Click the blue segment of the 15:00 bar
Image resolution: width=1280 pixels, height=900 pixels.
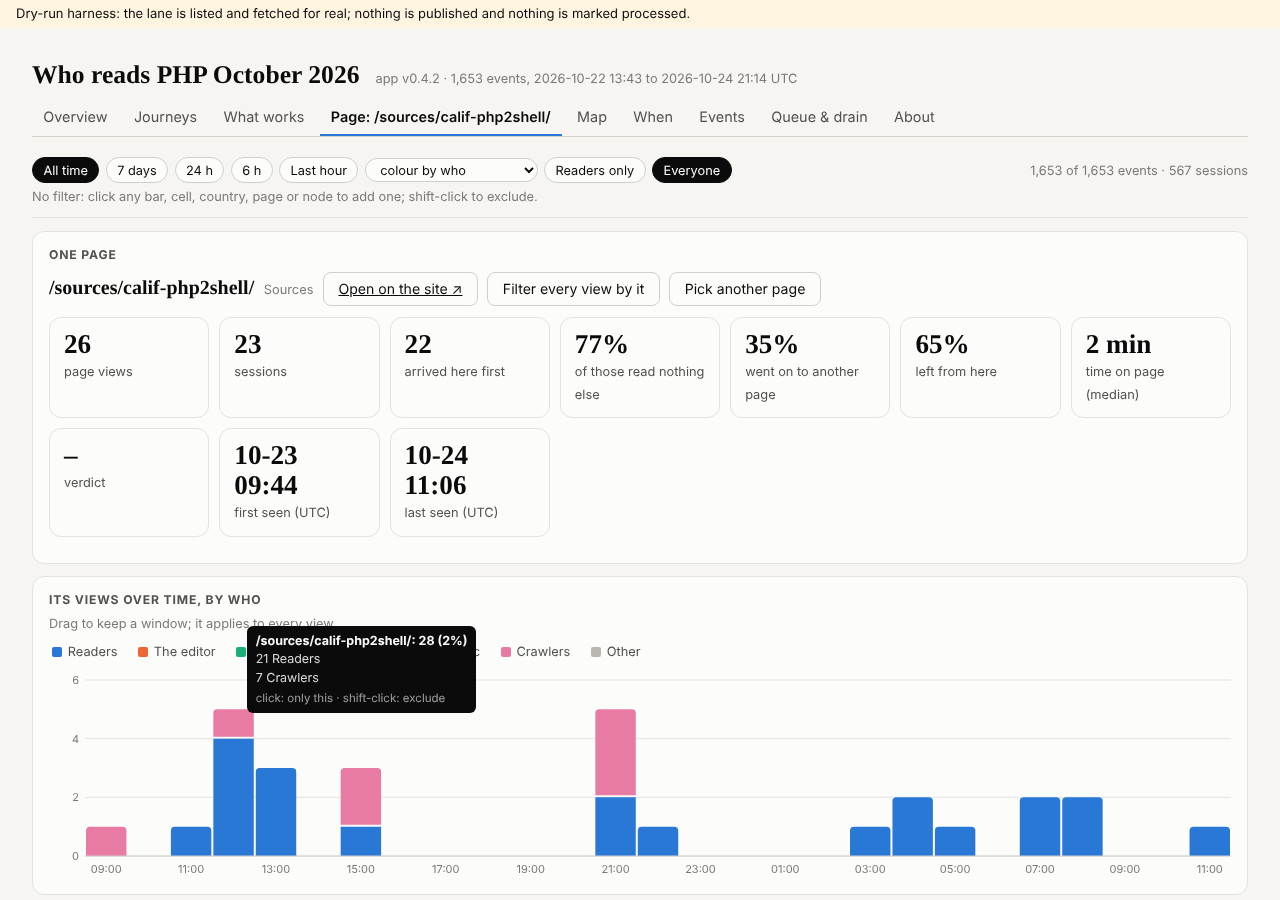tap(361, 842)
